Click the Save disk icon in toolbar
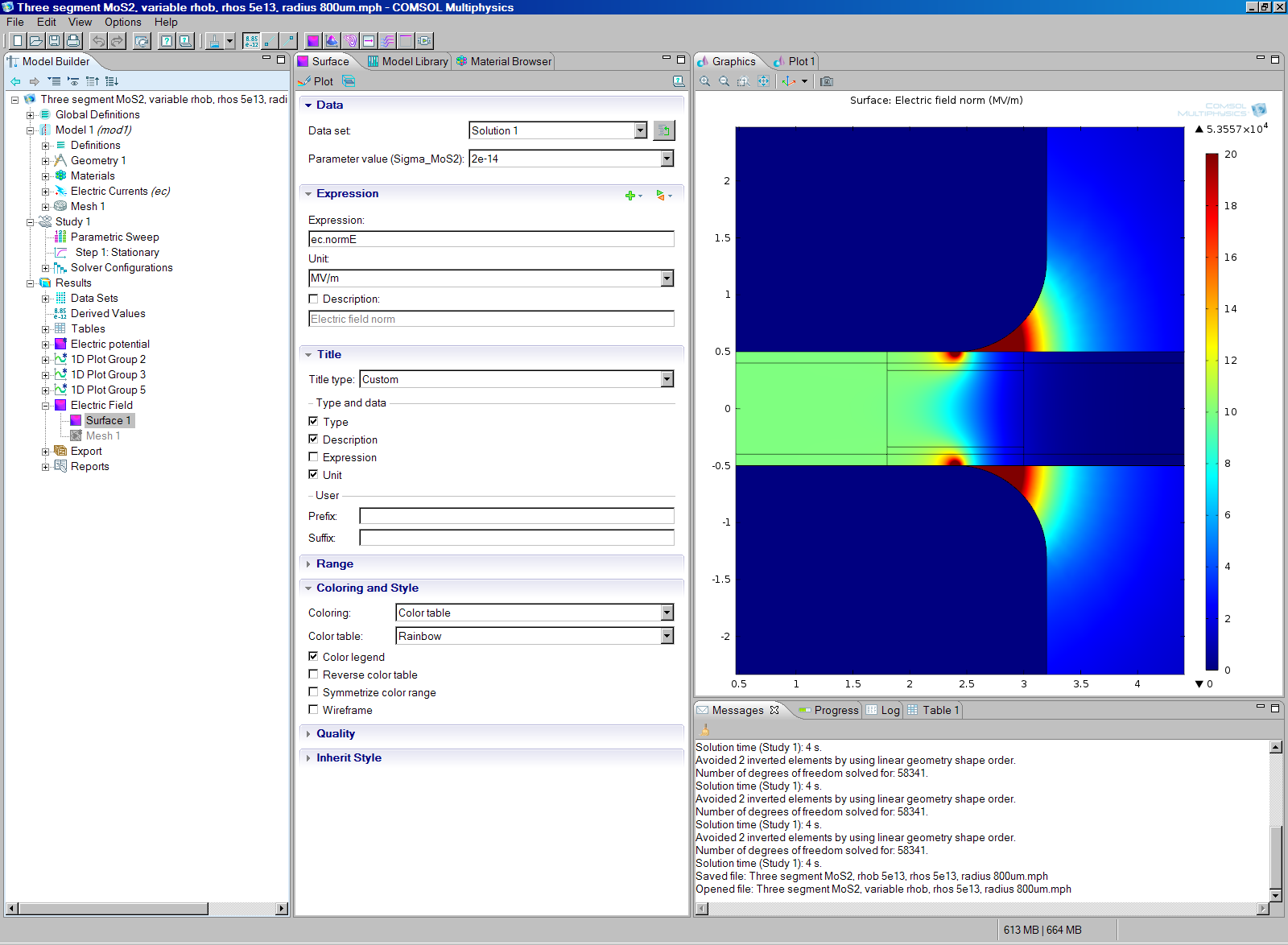This screenshot has height=945, width=1288. point(54,41)
